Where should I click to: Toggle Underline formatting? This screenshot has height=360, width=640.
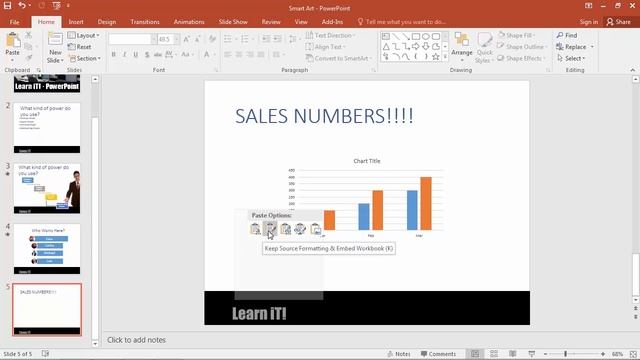[x=136, y=55]
